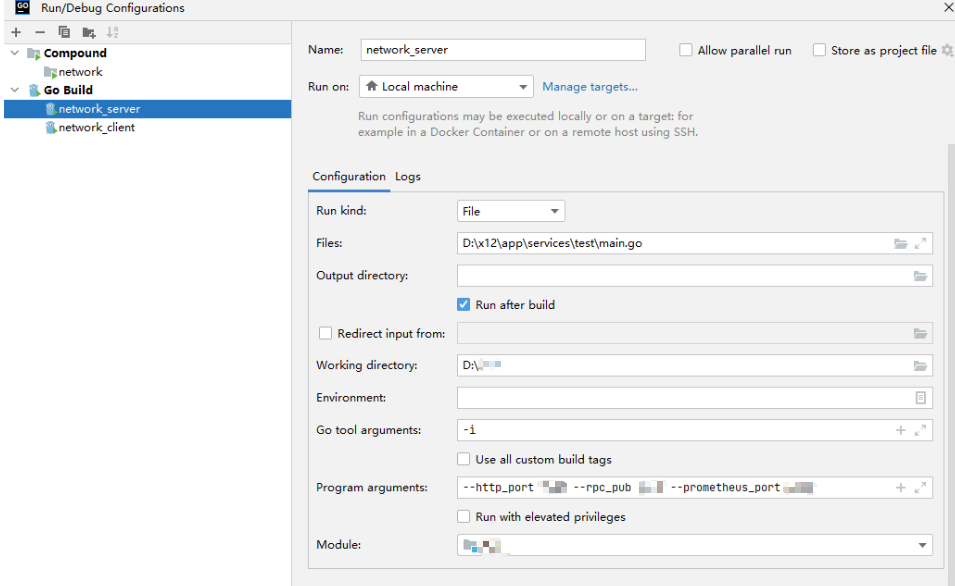Enable Store as project file

819,50
